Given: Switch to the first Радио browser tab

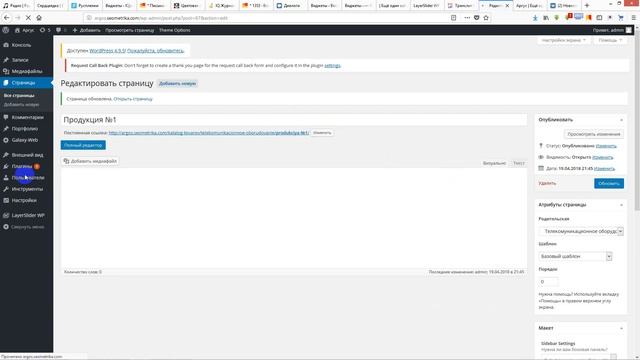Looking at the screenshot, I should [x=16, y=6].
